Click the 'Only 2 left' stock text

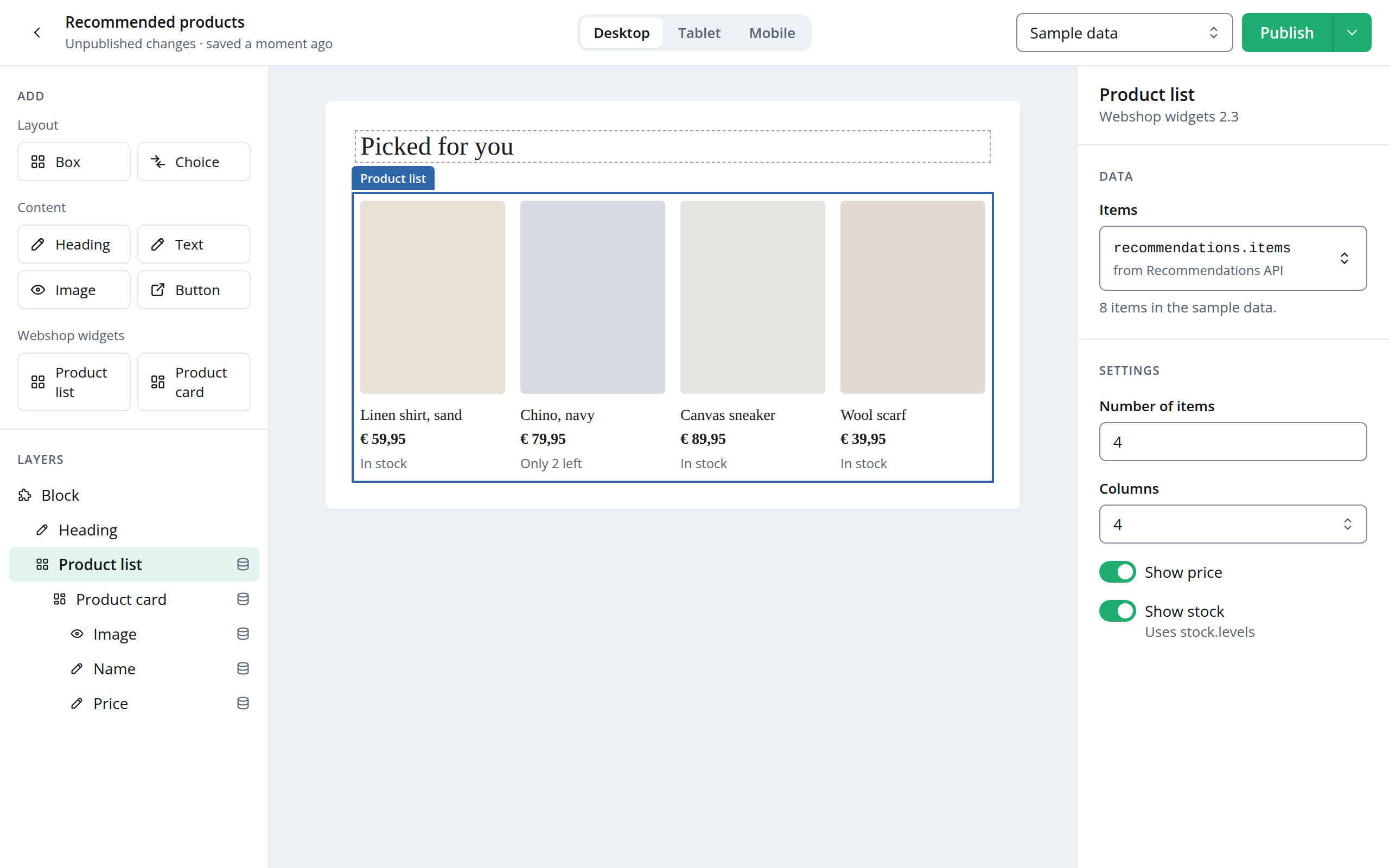(x=550, y=463)
